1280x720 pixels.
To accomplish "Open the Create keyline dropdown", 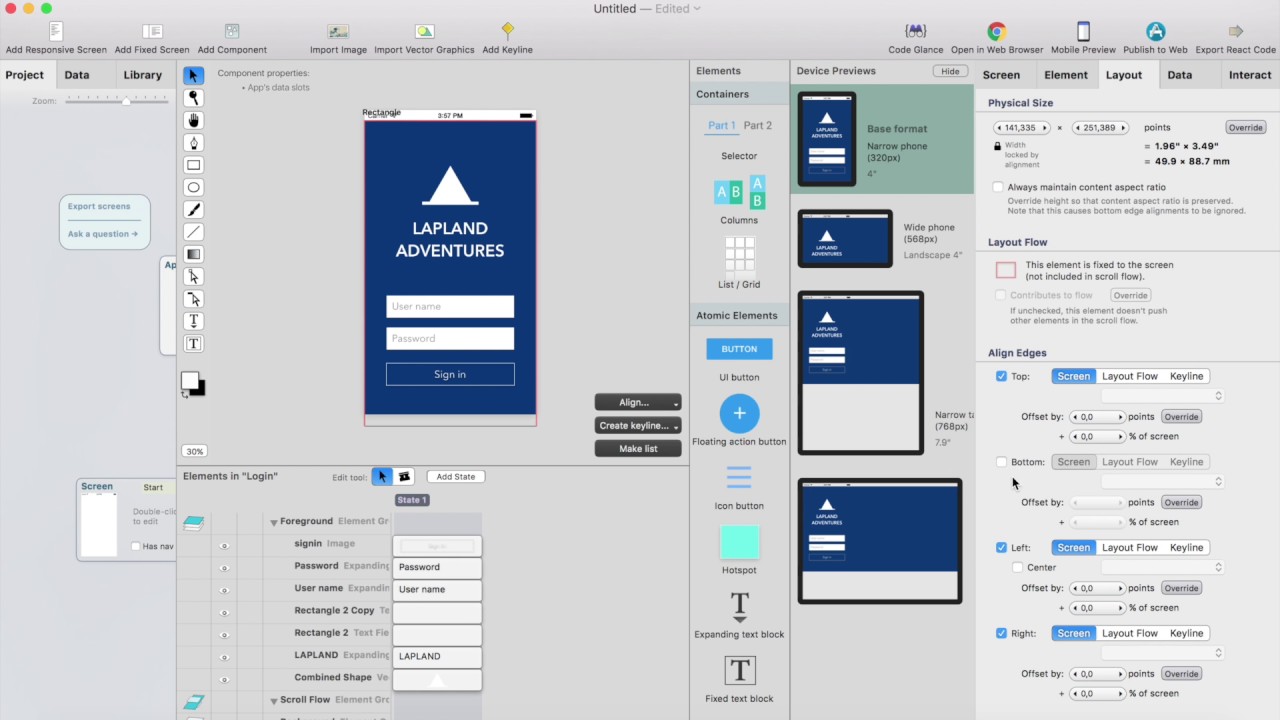I will point(637,425).
